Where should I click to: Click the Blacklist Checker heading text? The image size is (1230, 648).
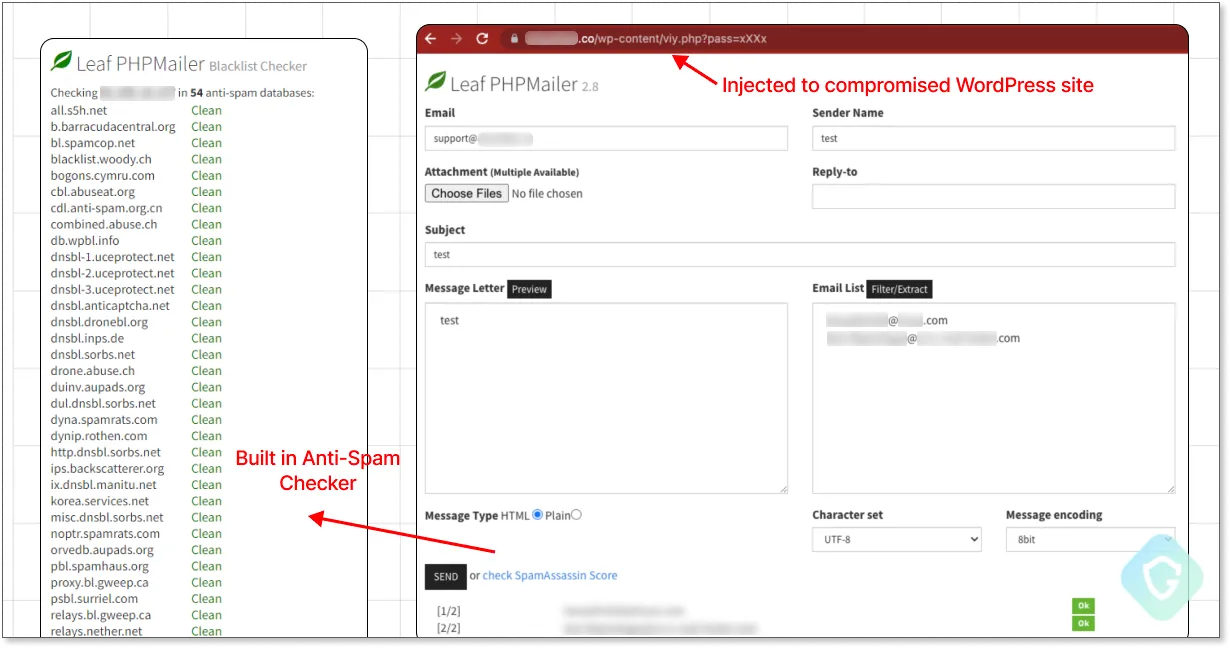258,66
